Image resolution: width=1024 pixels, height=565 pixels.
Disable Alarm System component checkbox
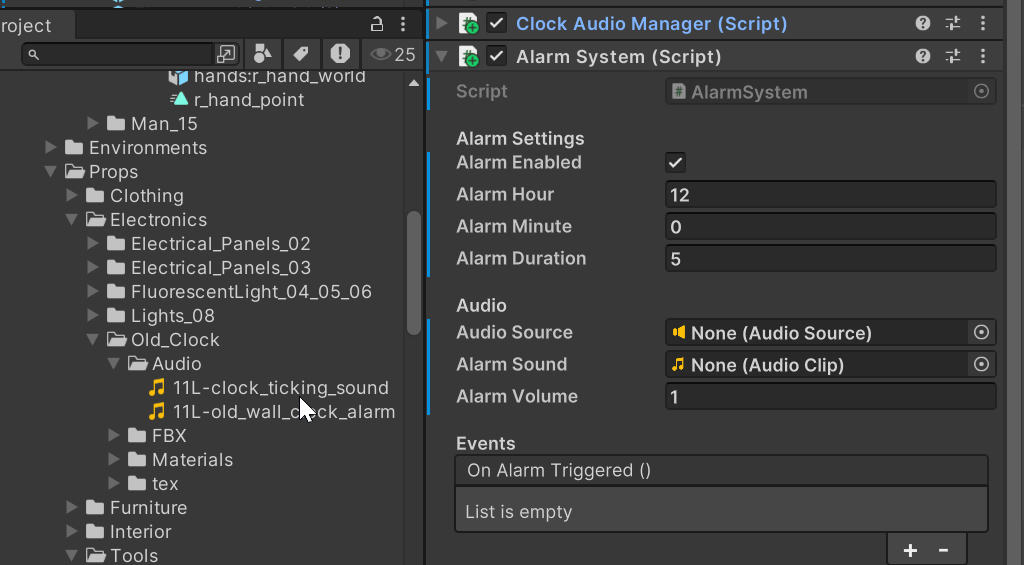[496, 56]
